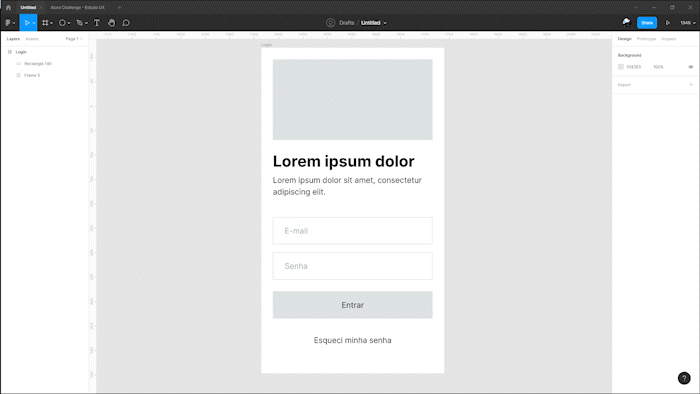The height and width of the screenshot is (394, 700).
Task: Close the Untitled tab
Action: [41, 8]
